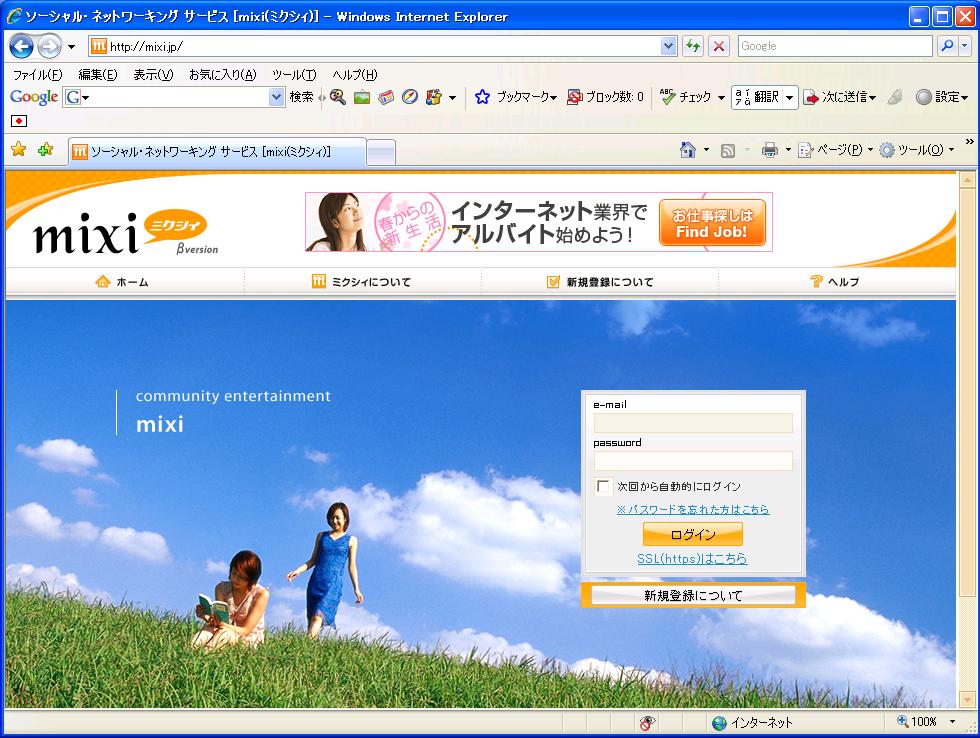The height and width of the screenshot is (738, 980).
Task: Open the ファイル(F) menu
Action: coord(38,75)
